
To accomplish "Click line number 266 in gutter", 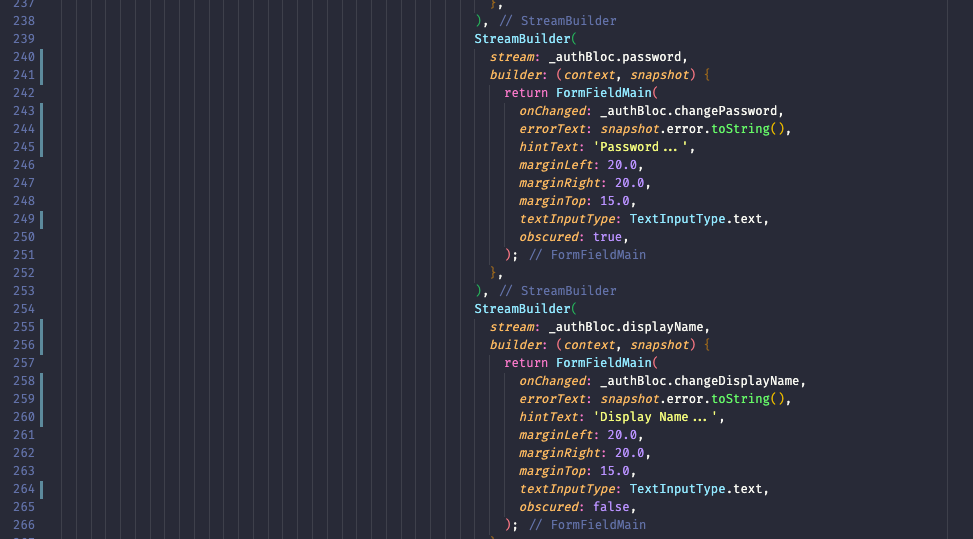I will click(x=24, y=524).
